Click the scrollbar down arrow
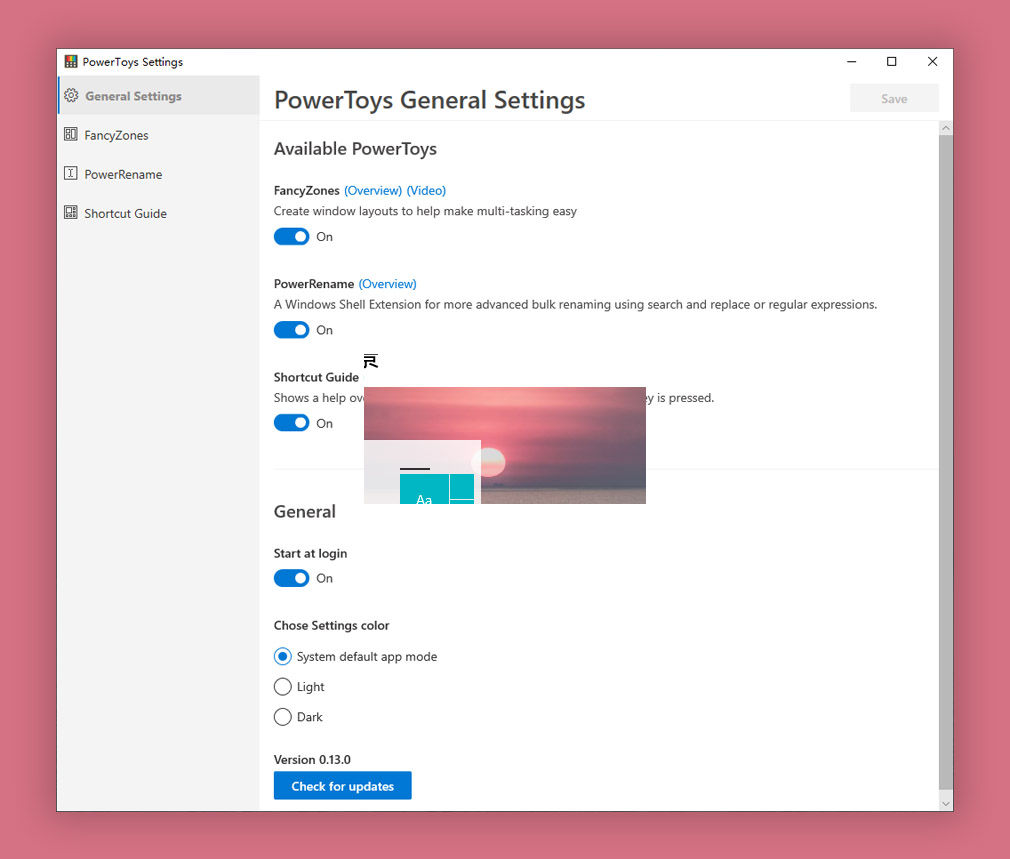Viewport: 1010px width, 859px height. [x=946, y=803]
